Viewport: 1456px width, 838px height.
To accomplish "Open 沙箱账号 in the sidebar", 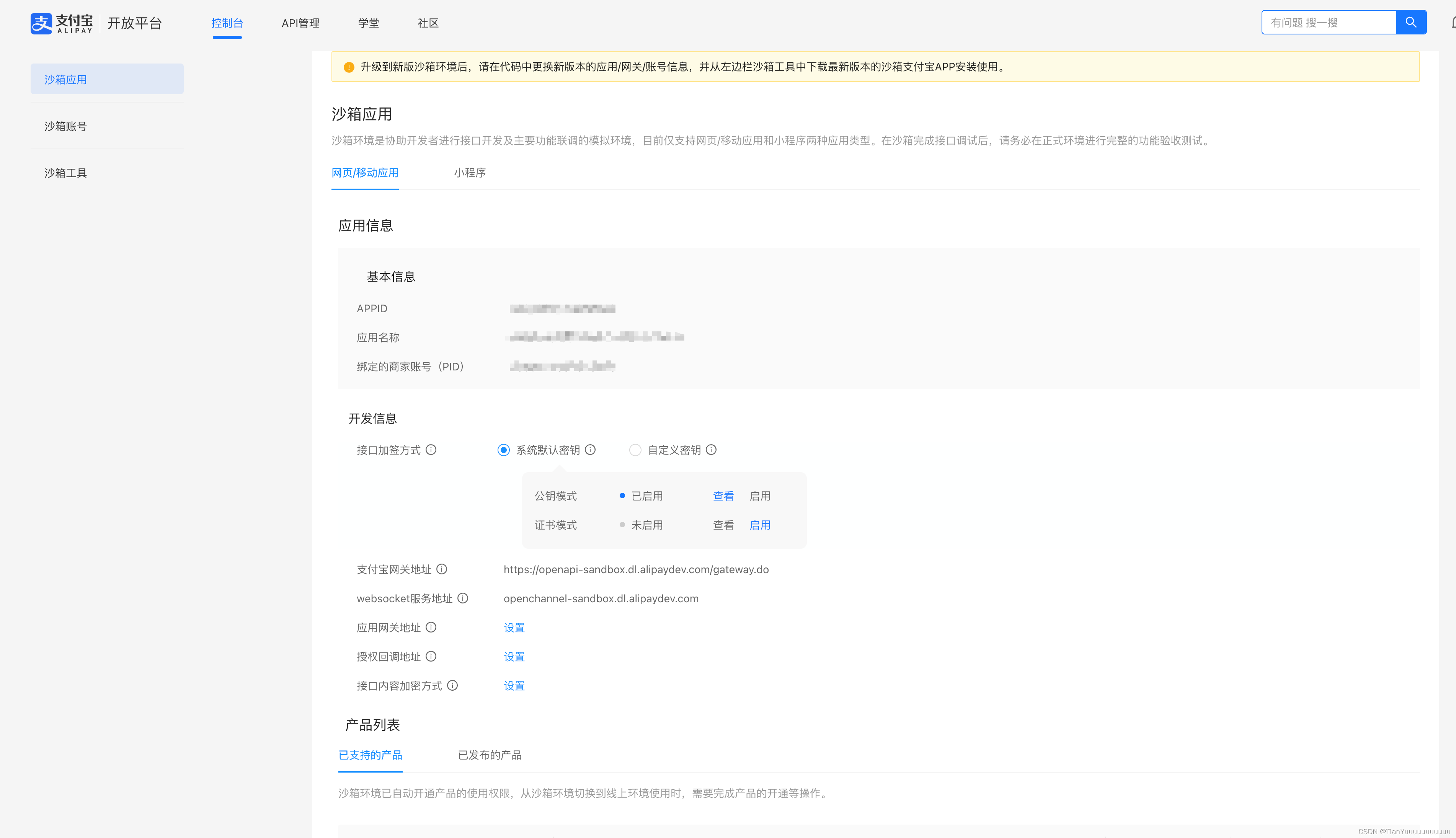I will click(x=65, y=126).
